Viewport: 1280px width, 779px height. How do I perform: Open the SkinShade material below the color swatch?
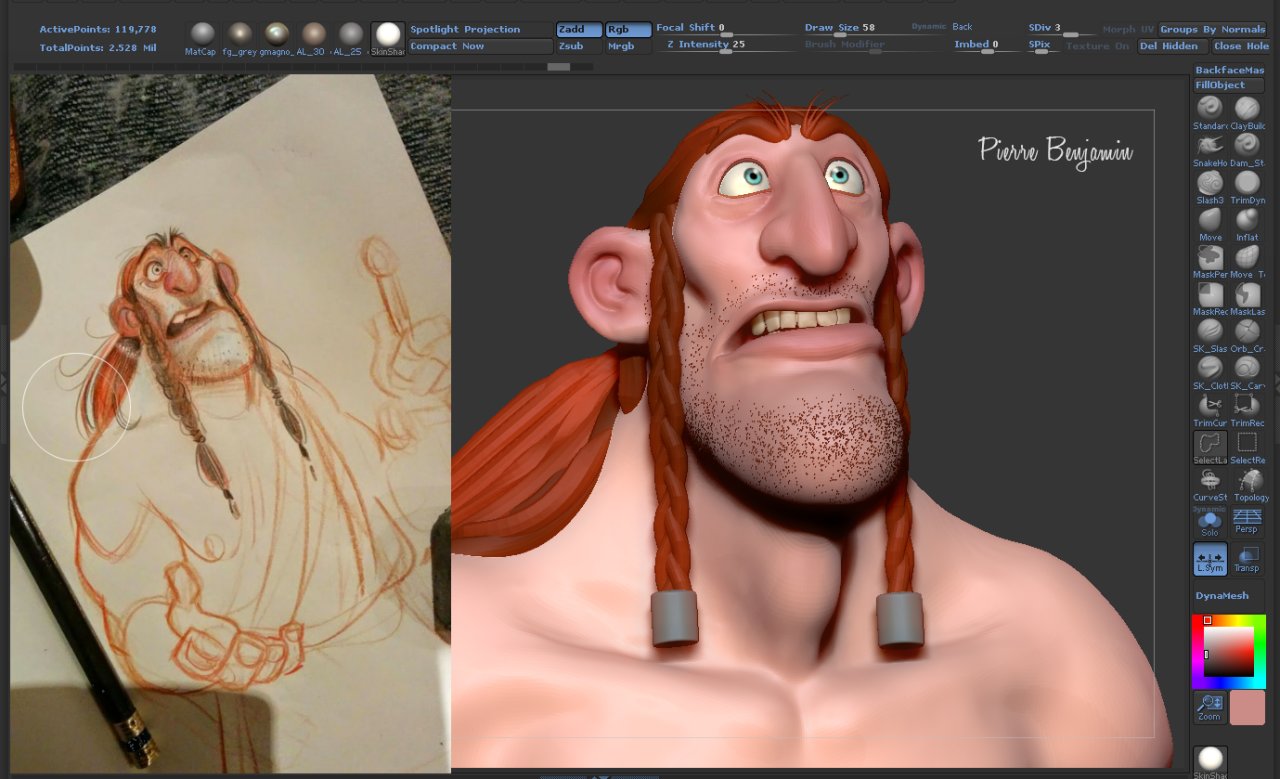click(1210, 762)
